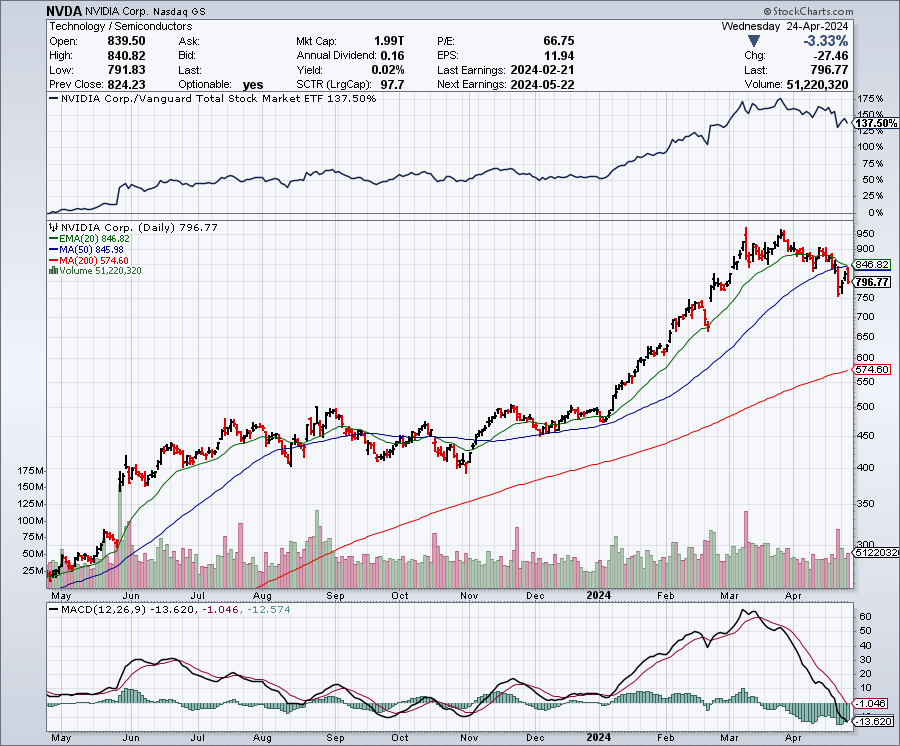This screenshot has width=900, height=746.
Task: Click the date Wednesday 24-Apr-2024
Action: (x=785, y=26)
